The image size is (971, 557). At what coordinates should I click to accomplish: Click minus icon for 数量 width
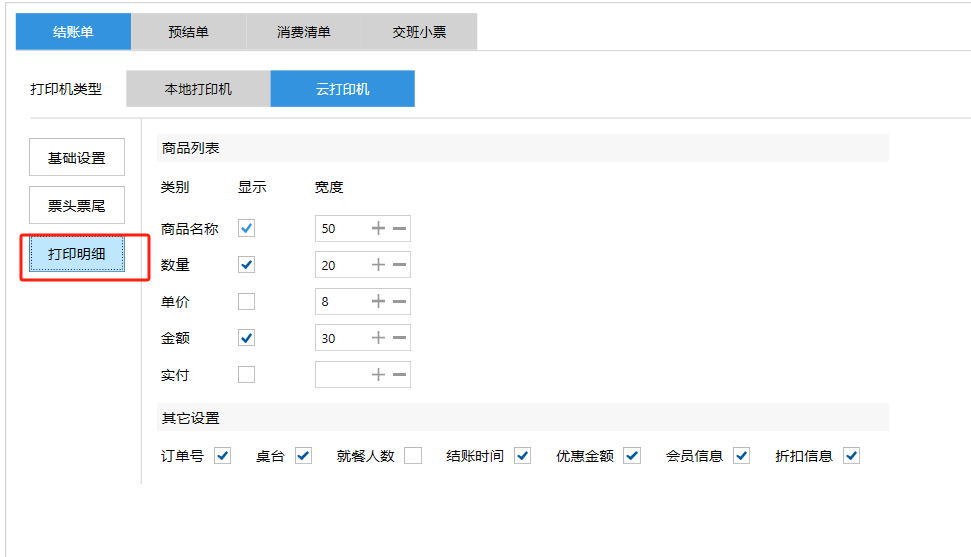[x=399, y=265]
